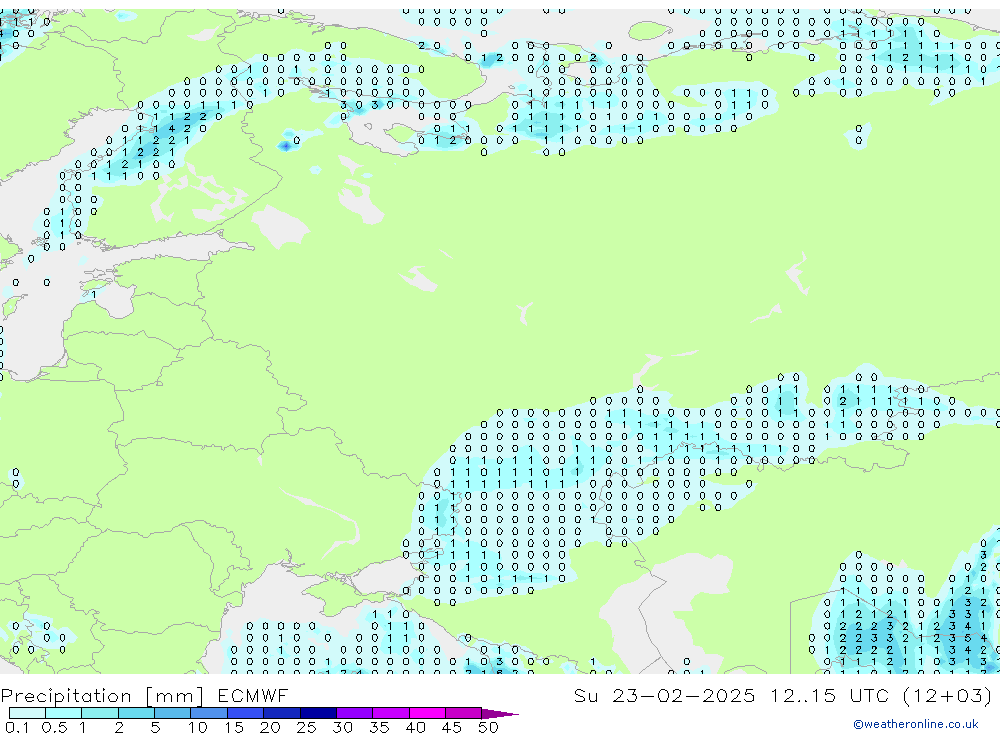1000x733 pixels.
Task: Click the 45–50 mm legend color swatch
Action: click(x=464, y=713)
